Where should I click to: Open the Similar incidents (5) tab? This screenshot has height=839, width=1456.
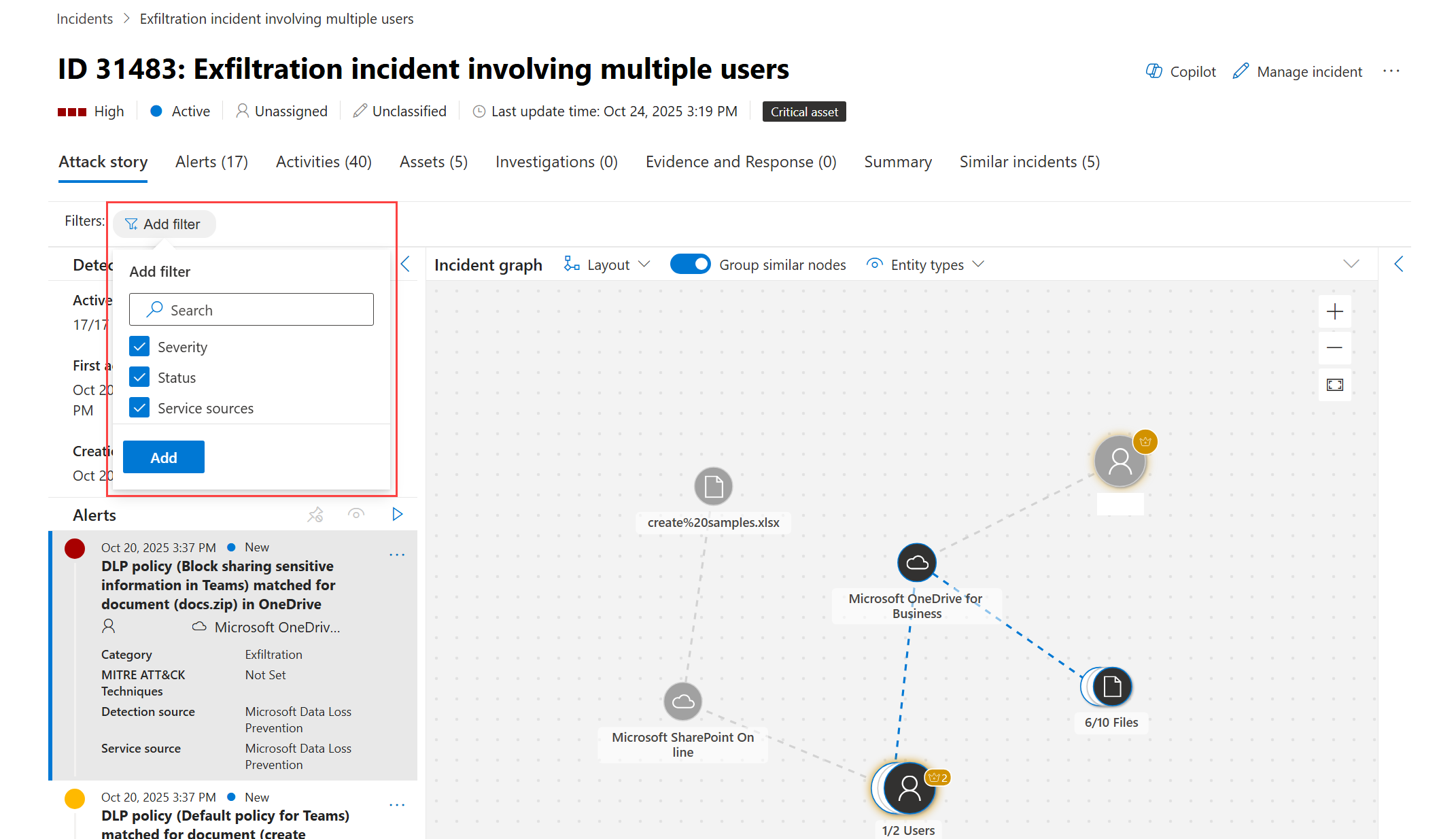pos(1029,162)
